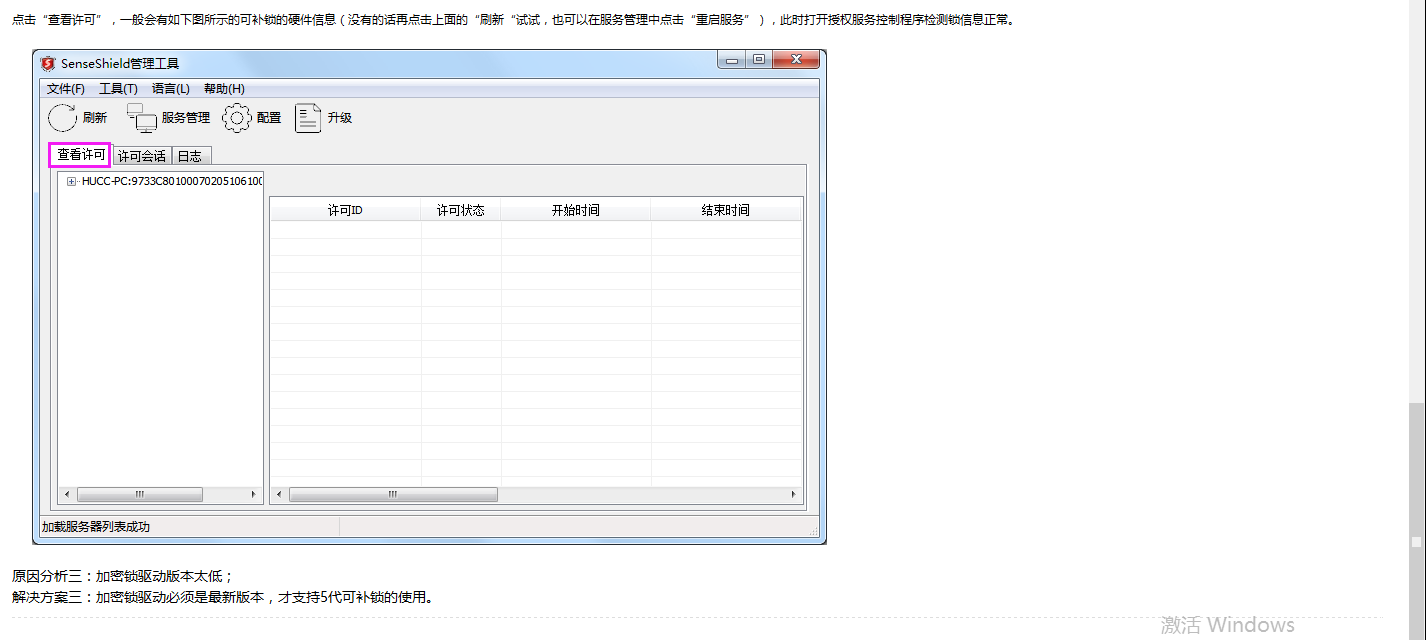Click the status bar resize grip
The image size is (1426, 640).
coord(813,530)
